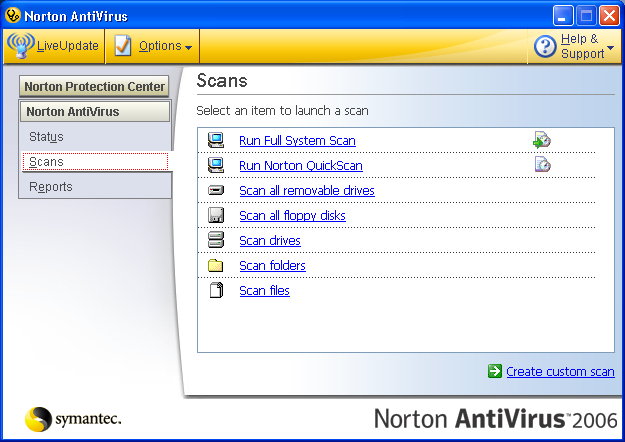Open LiveUpdate from the toolbar

click(x=68, y=46)
